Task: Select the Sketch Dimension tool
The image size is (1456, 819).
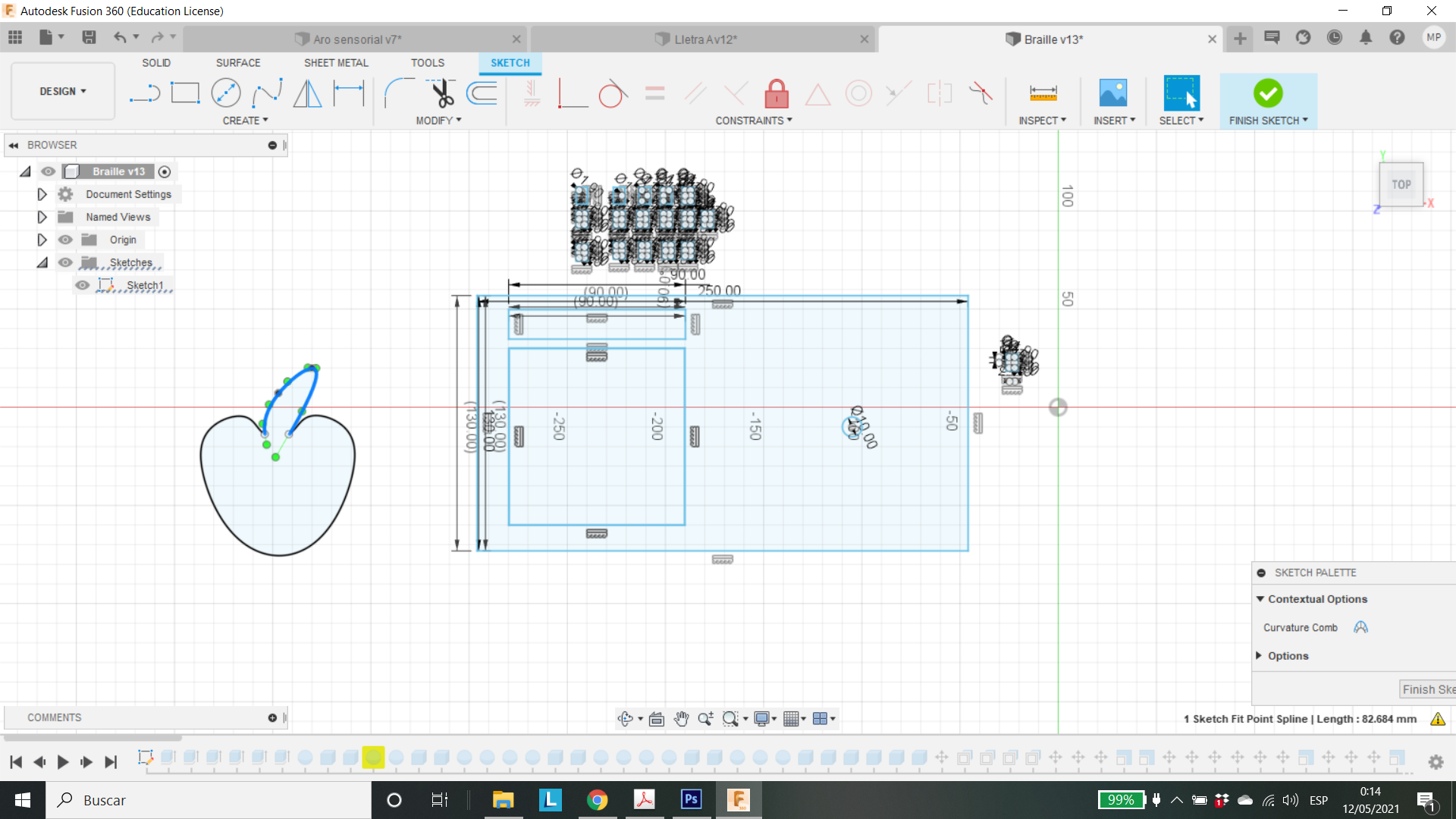Action: (349, 93)
